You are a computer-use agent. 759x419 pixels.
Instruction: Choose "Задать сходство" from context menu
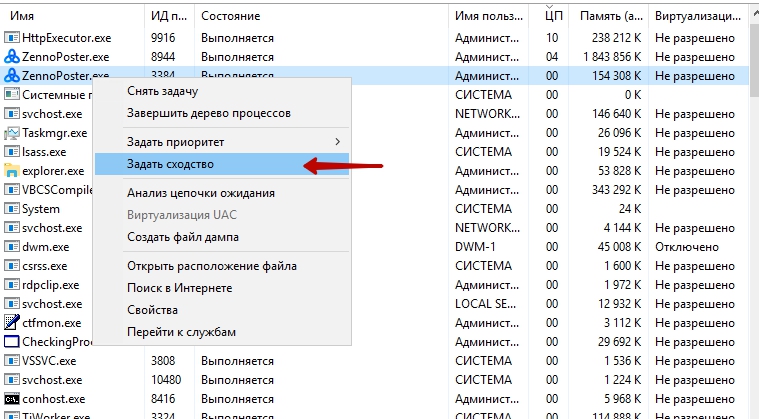(x=170, y=164)
